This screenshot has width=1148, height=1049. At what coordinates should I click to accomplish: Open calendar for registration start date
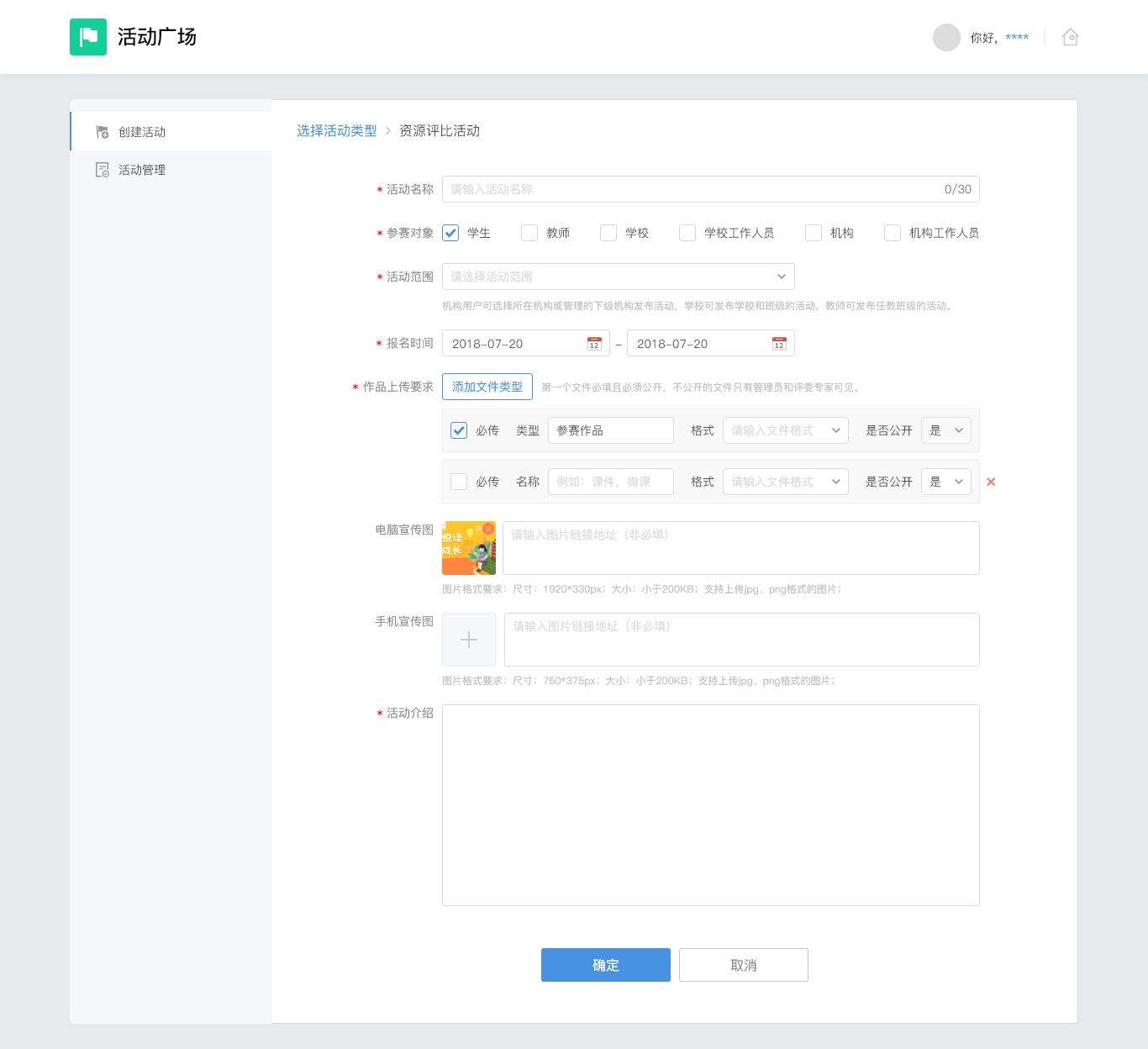[x=594, y=344]
